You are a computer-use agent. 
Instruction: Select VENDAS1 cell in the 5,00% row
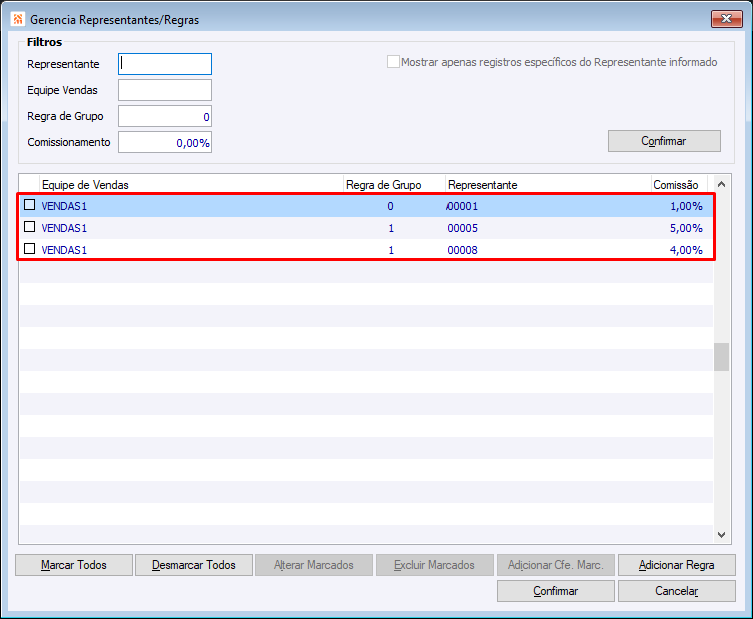(x=64, y=228)
